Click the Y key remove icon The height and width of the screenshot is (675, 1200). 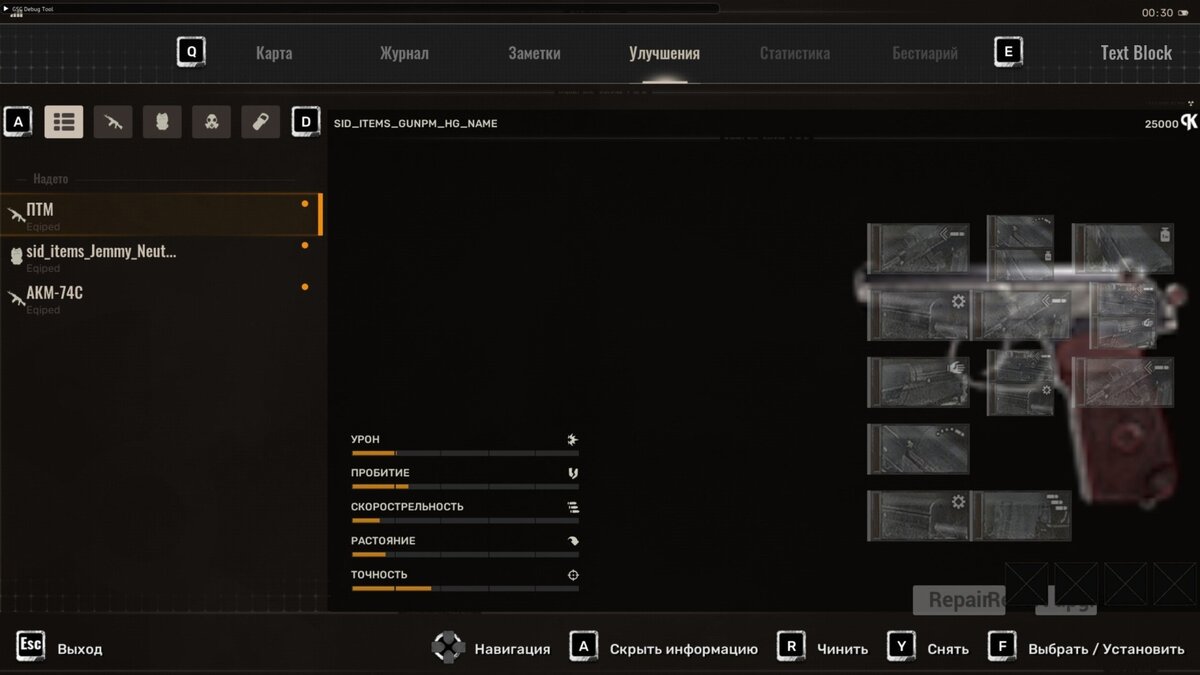pyautogui.click(x=901, y=646)
